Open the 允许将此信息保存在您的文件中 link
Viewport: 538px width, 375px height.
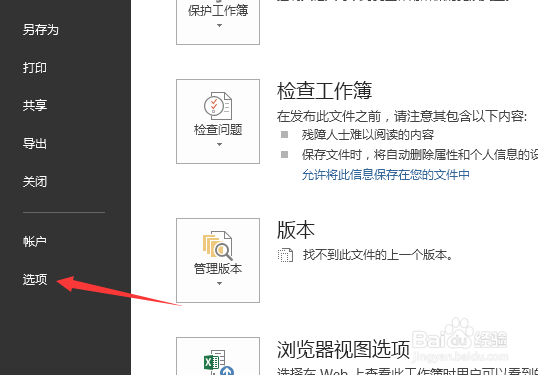tap(386, 175)
